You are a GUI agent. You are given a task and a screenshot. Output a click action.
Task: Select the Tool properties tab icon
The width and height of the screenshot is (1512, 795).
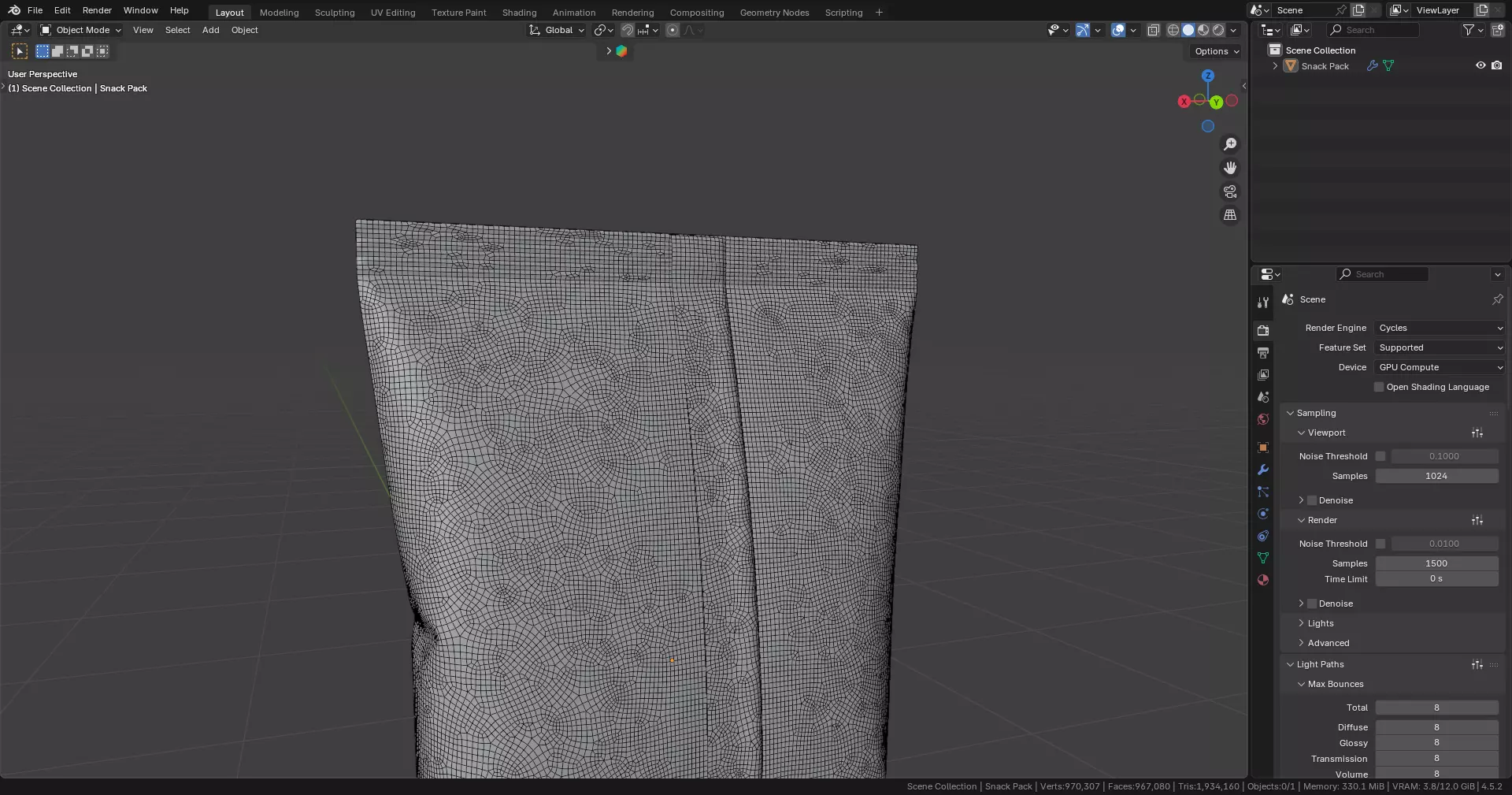1263,303
